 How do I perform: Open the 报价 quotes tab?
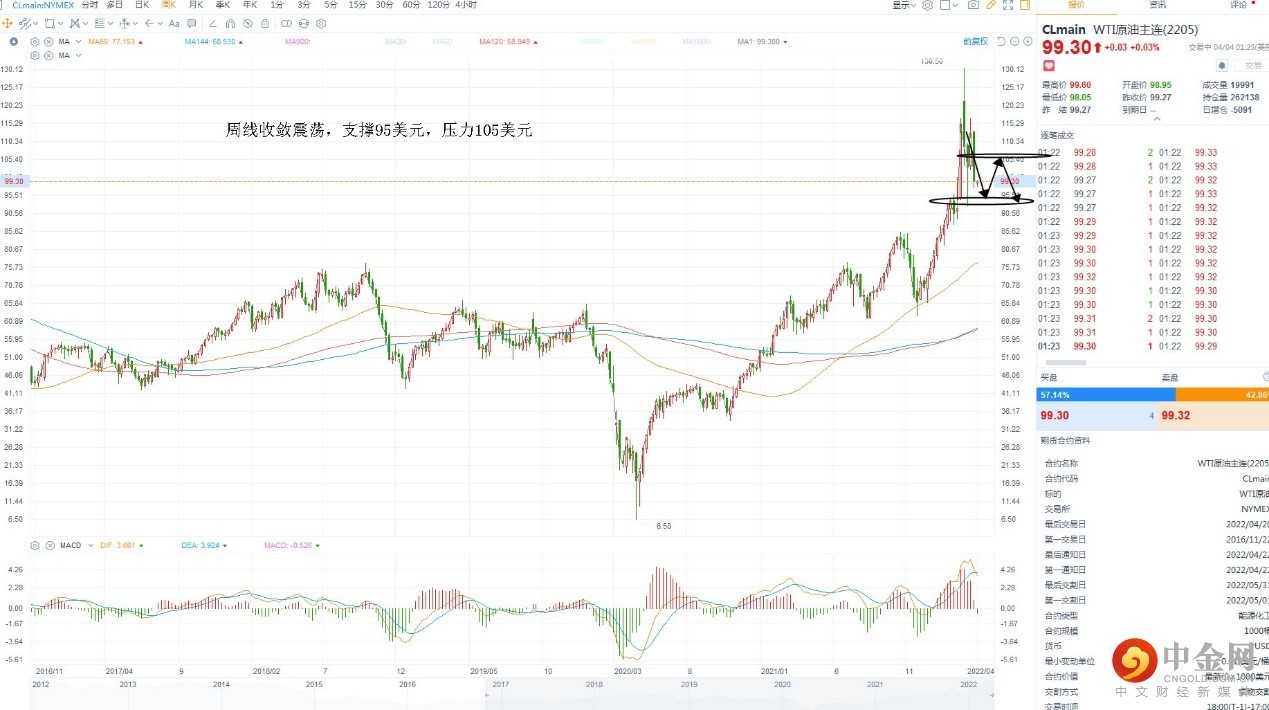(1076, 5)
